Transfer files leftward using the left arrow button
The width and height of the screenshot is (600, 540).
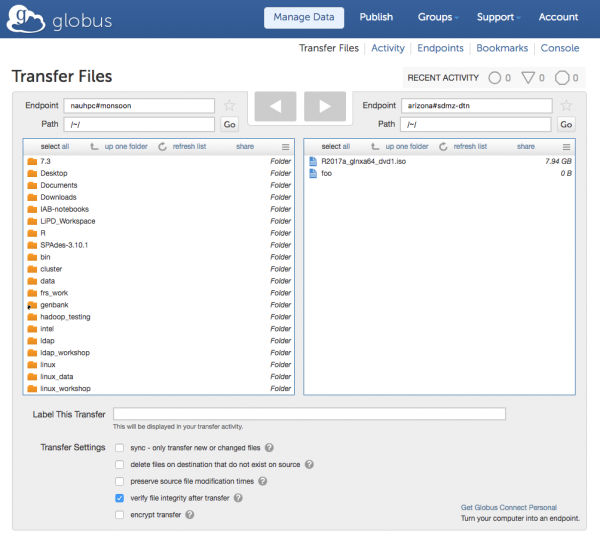pyautogui.click(x=276, y=105)
